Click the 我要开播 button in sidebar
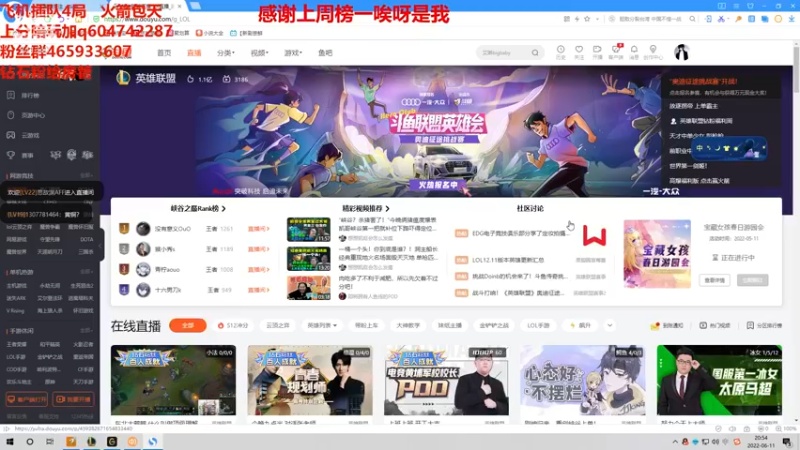Screen dimensions: 800x450 click(73, 399)
